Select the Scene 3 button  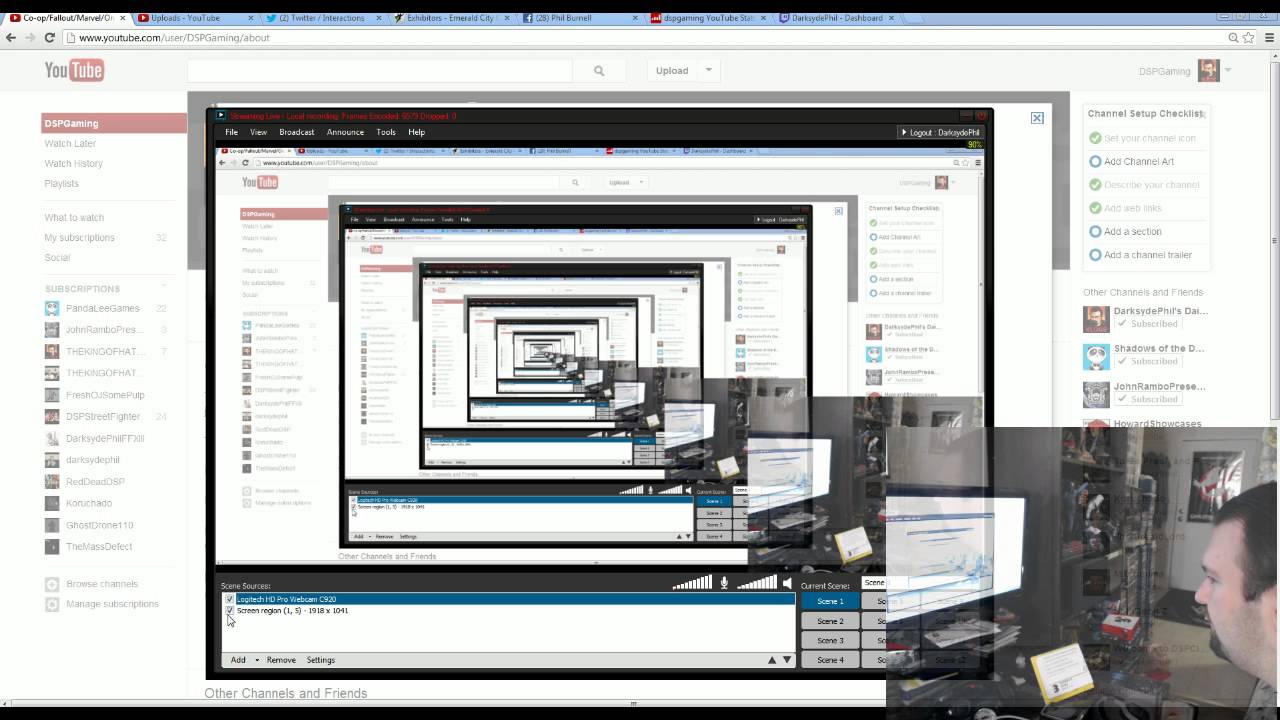(830, 640)
